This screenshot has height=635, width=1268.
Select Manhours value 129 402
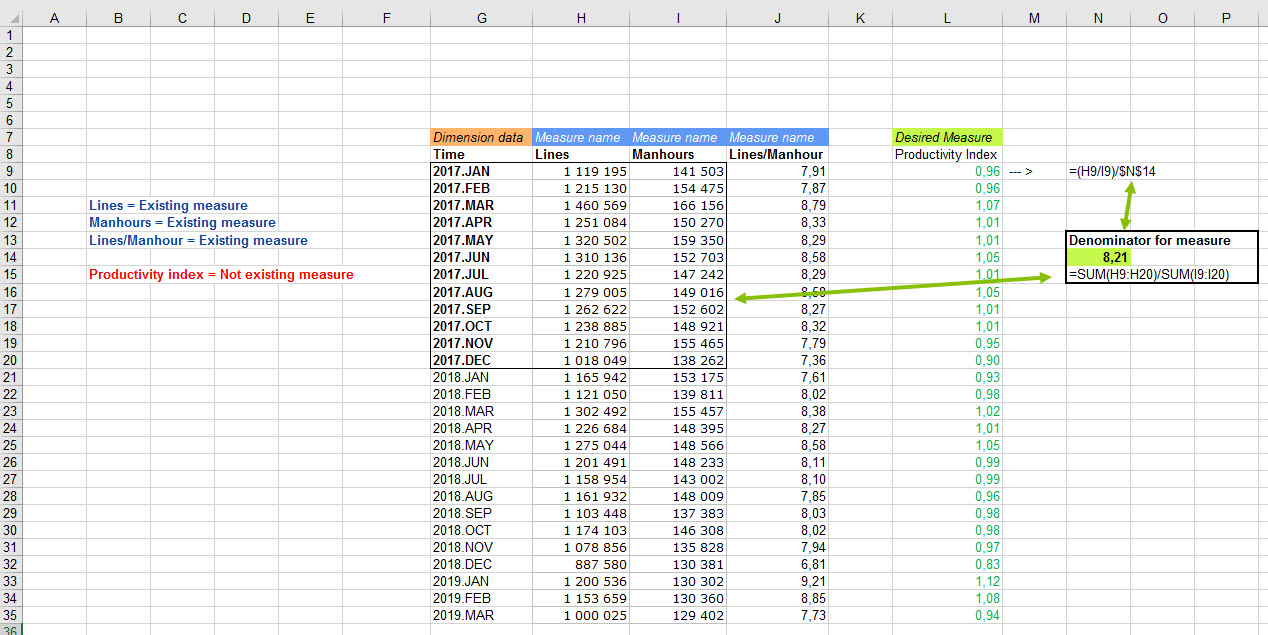coord(677,615)
